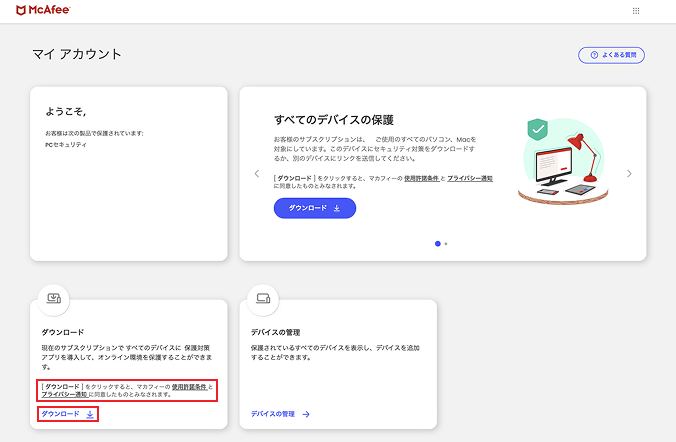Click the blue ダウンロード button in the banner

pyautogui.click(x=315, y=208)
